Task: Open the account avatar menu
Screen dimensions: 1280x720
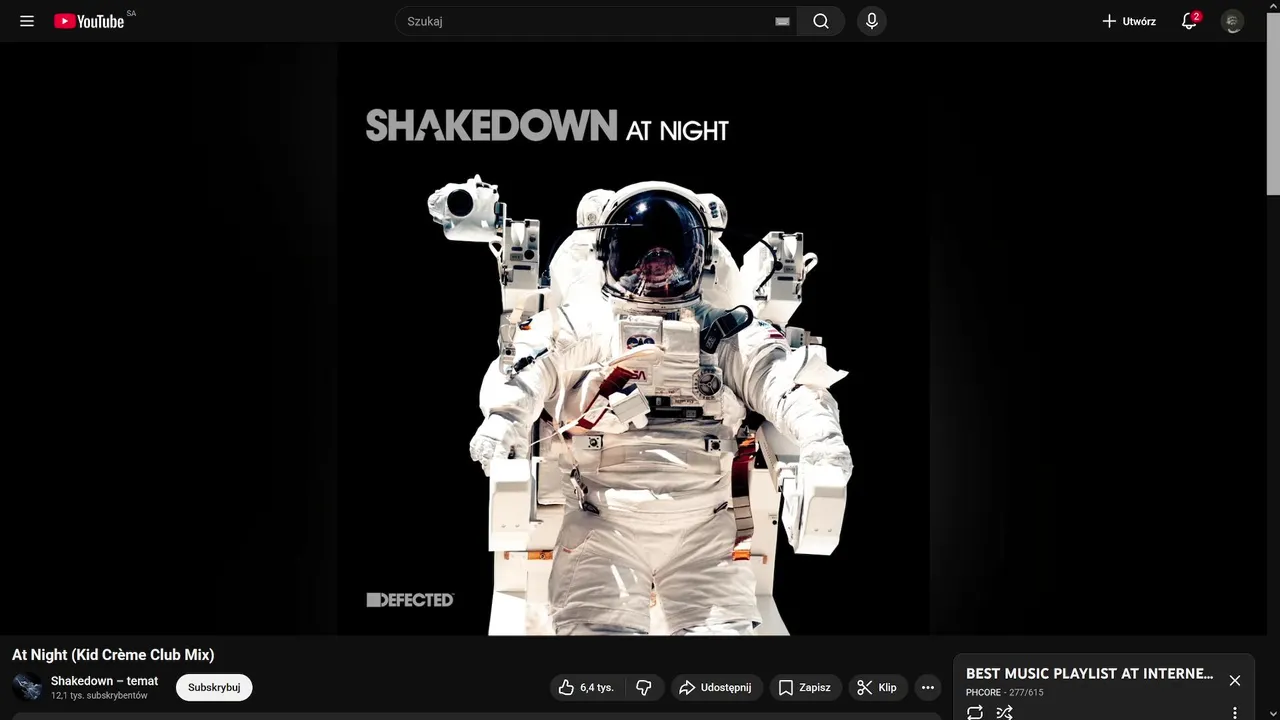Action: (1233, 21)
